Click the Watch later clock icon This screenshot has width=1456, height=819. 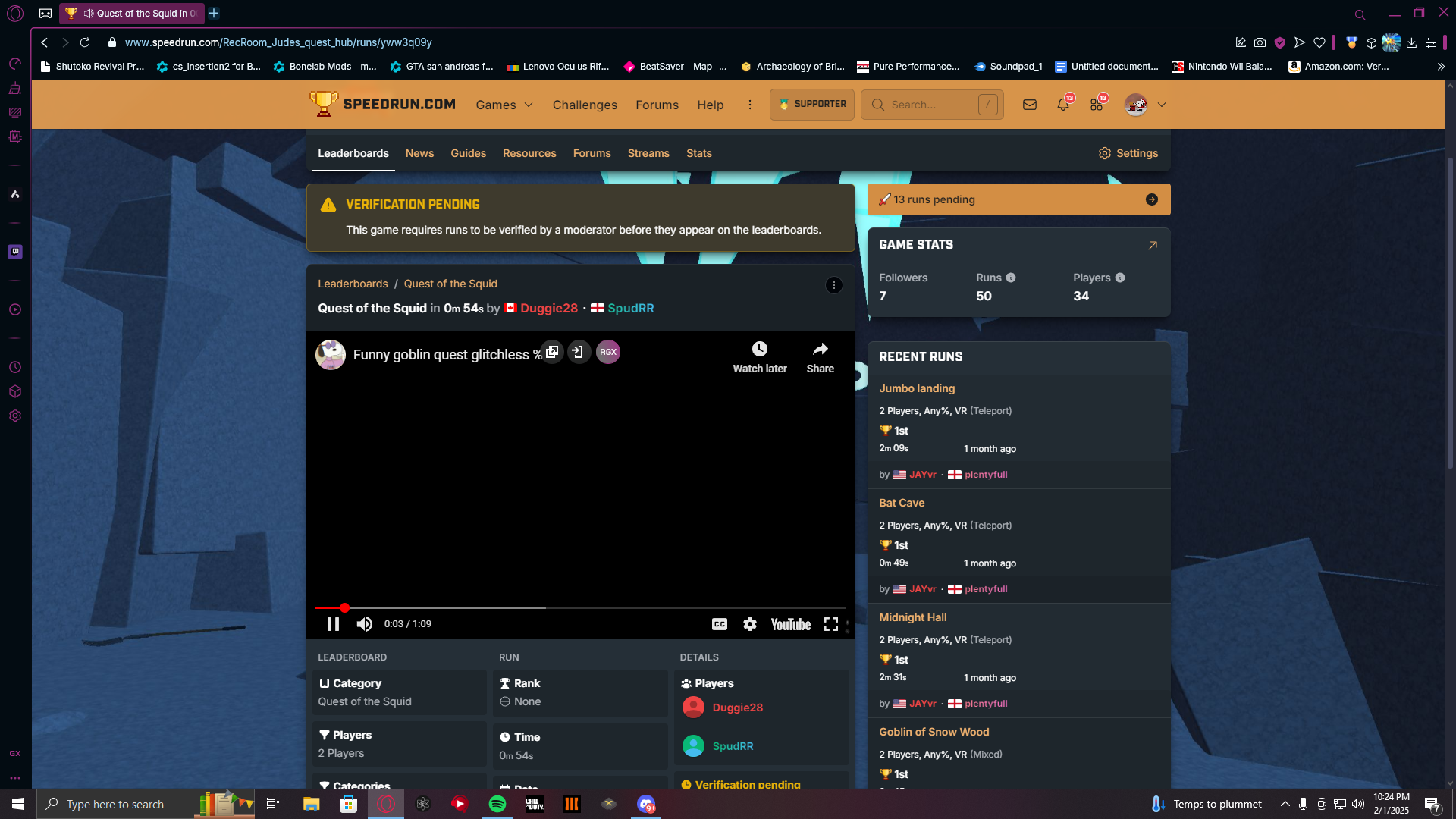coord(759,350)
